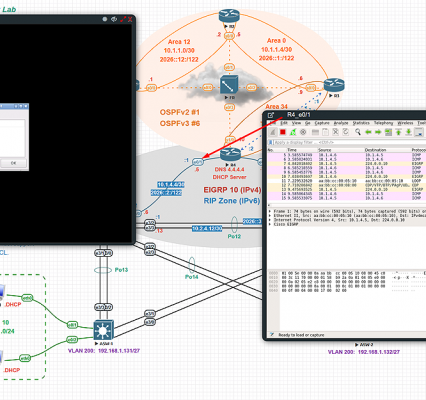
Task: Open the View menu in Wireshark
Action: click(x=296, y=123)
